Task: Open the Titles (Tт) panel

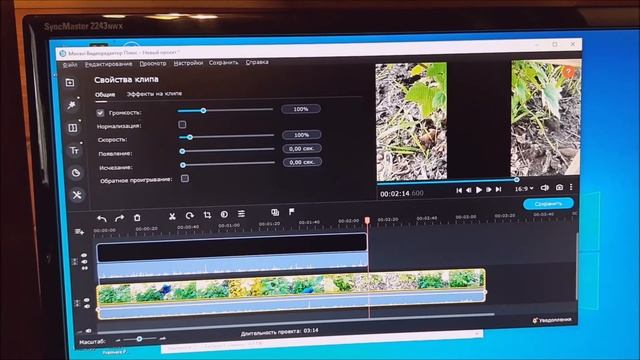Action: [74, 150]
